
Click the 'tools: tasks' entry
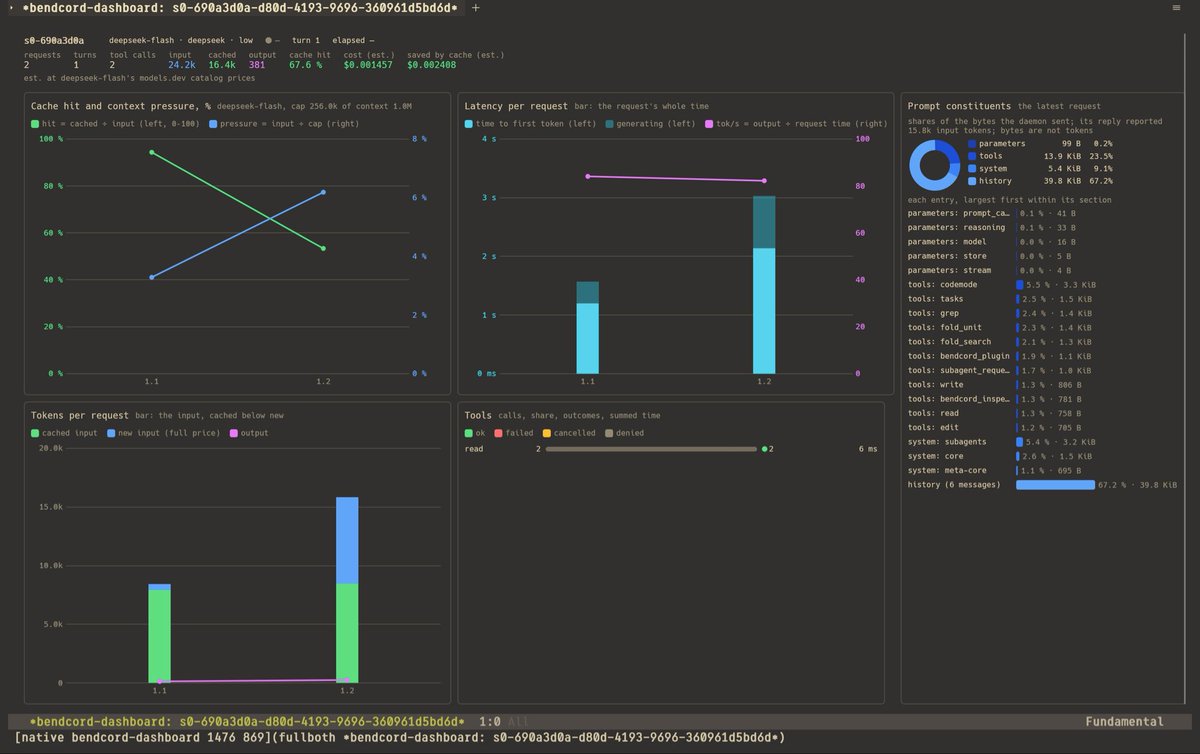click(936, 299)
